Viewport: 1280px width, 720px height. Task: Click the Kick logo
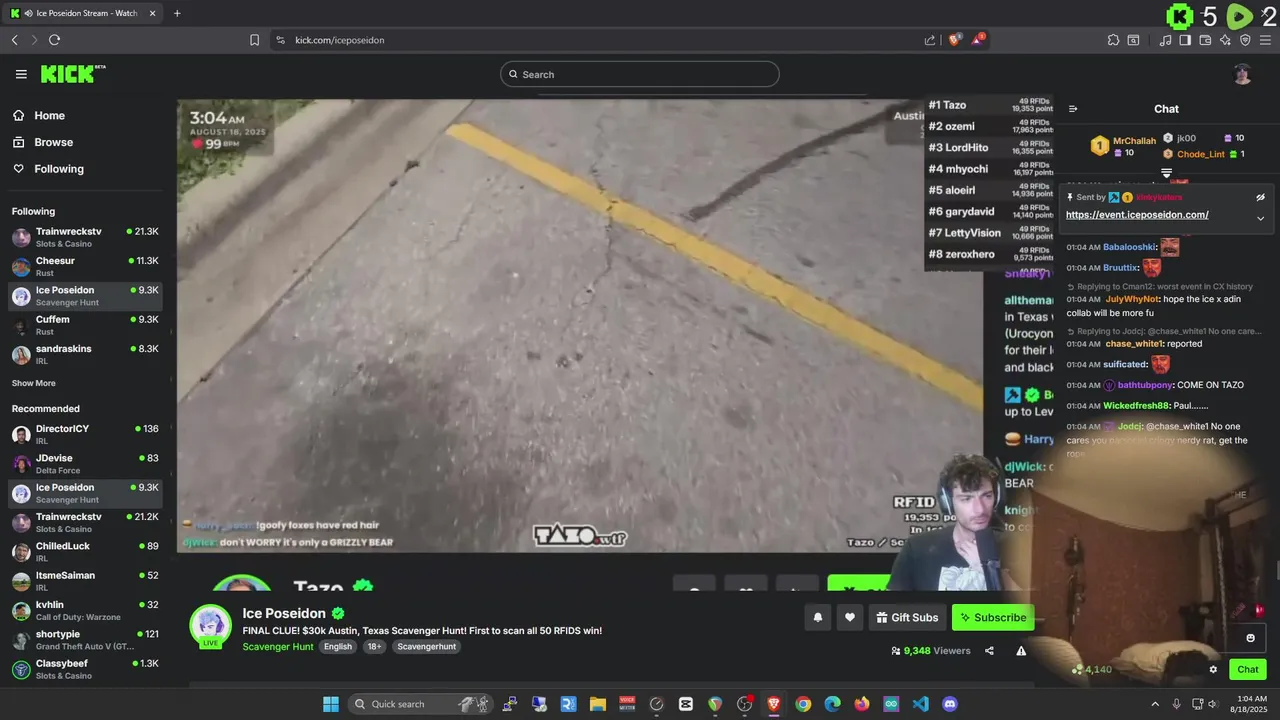tap(72, 74)
